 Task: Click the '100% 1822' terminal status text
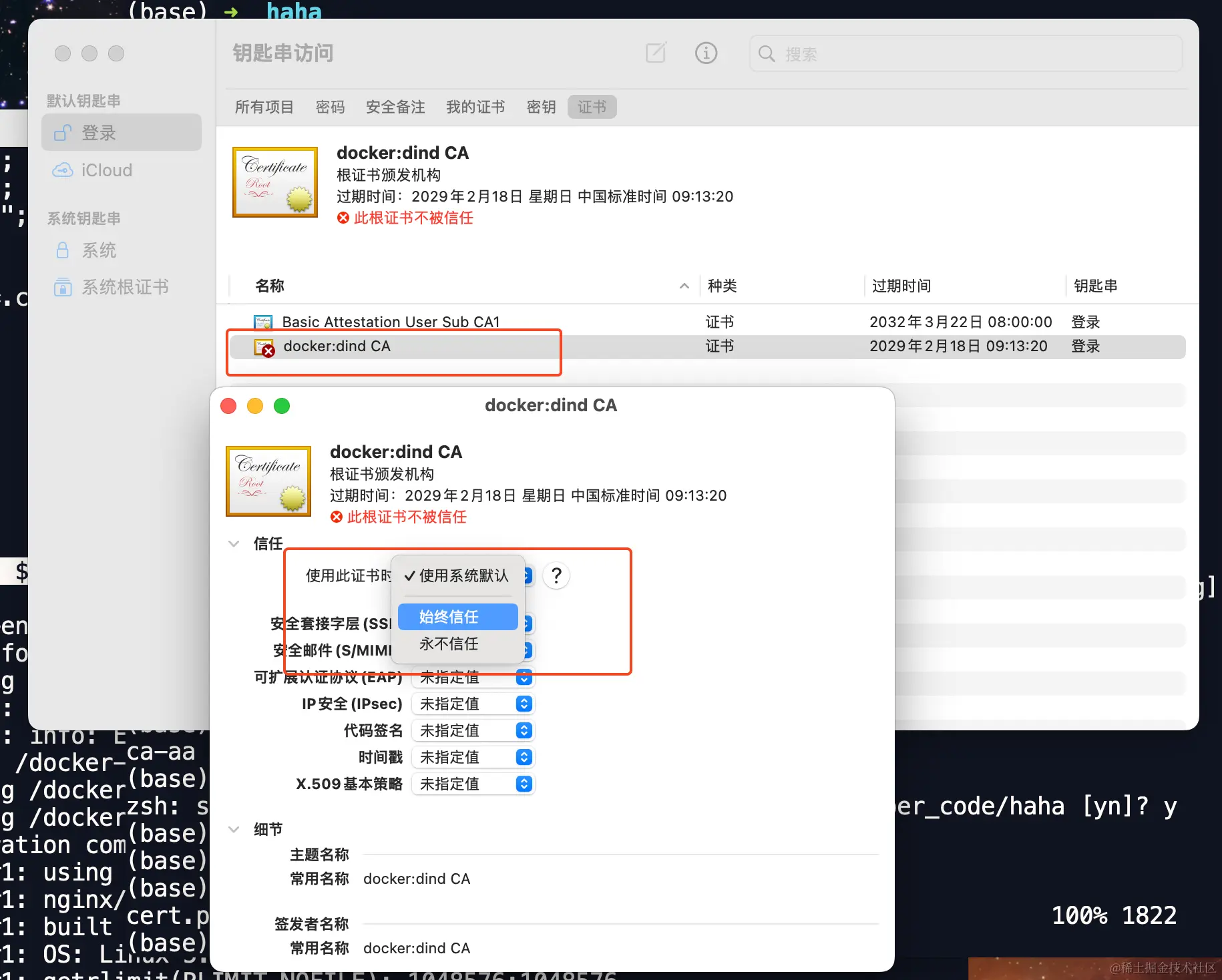pyautogui.click(x=1114, y=916)
